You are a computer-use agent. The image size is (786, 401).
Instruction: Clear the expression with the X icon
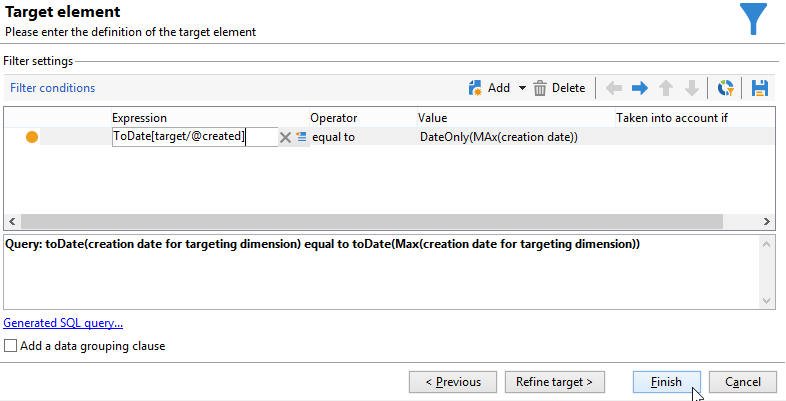pyautogui.click(x=285, y=137)
